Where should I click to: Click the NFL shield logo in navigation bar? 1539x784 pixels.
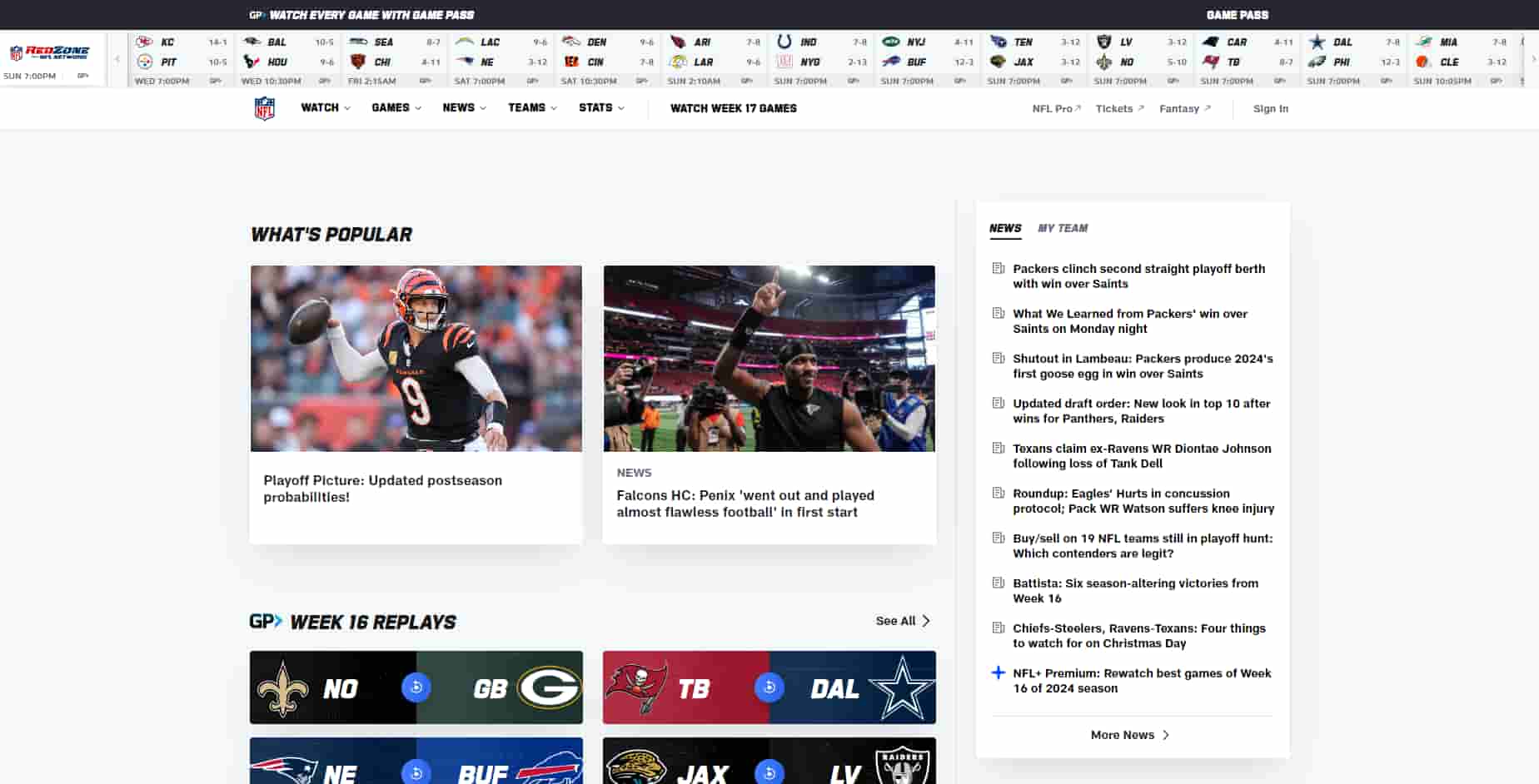pyautogui.click(x=264, y=107)
